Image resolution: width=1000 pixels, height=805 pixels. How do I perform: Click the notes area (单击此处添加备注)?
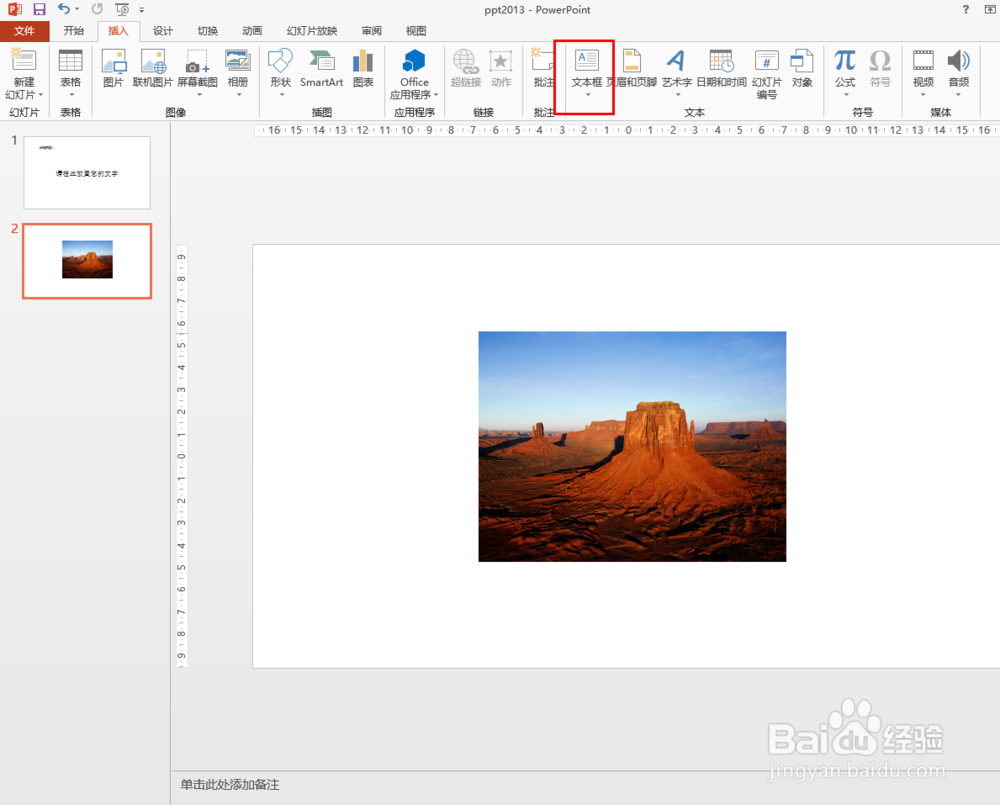pos(230,785)
